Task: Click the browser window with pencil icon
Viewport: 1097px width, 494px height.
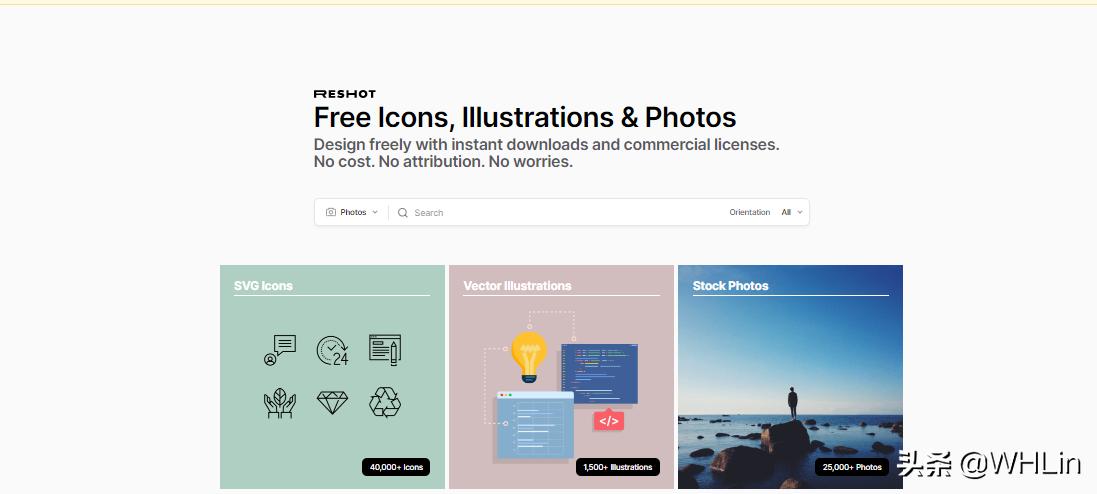Action: coord(385,350)
